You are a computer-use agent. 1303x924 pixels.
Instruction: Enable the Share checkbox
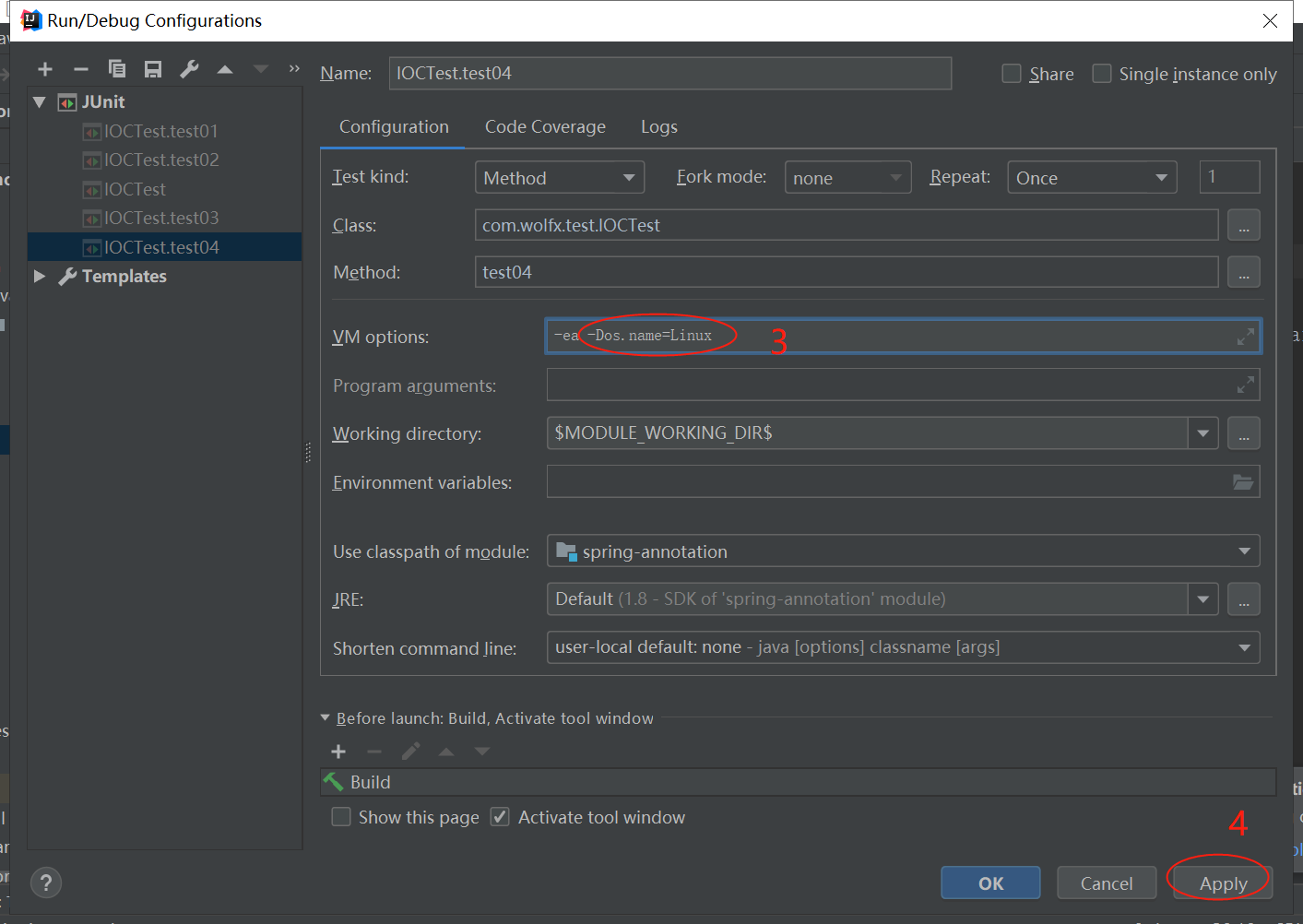1012,74
